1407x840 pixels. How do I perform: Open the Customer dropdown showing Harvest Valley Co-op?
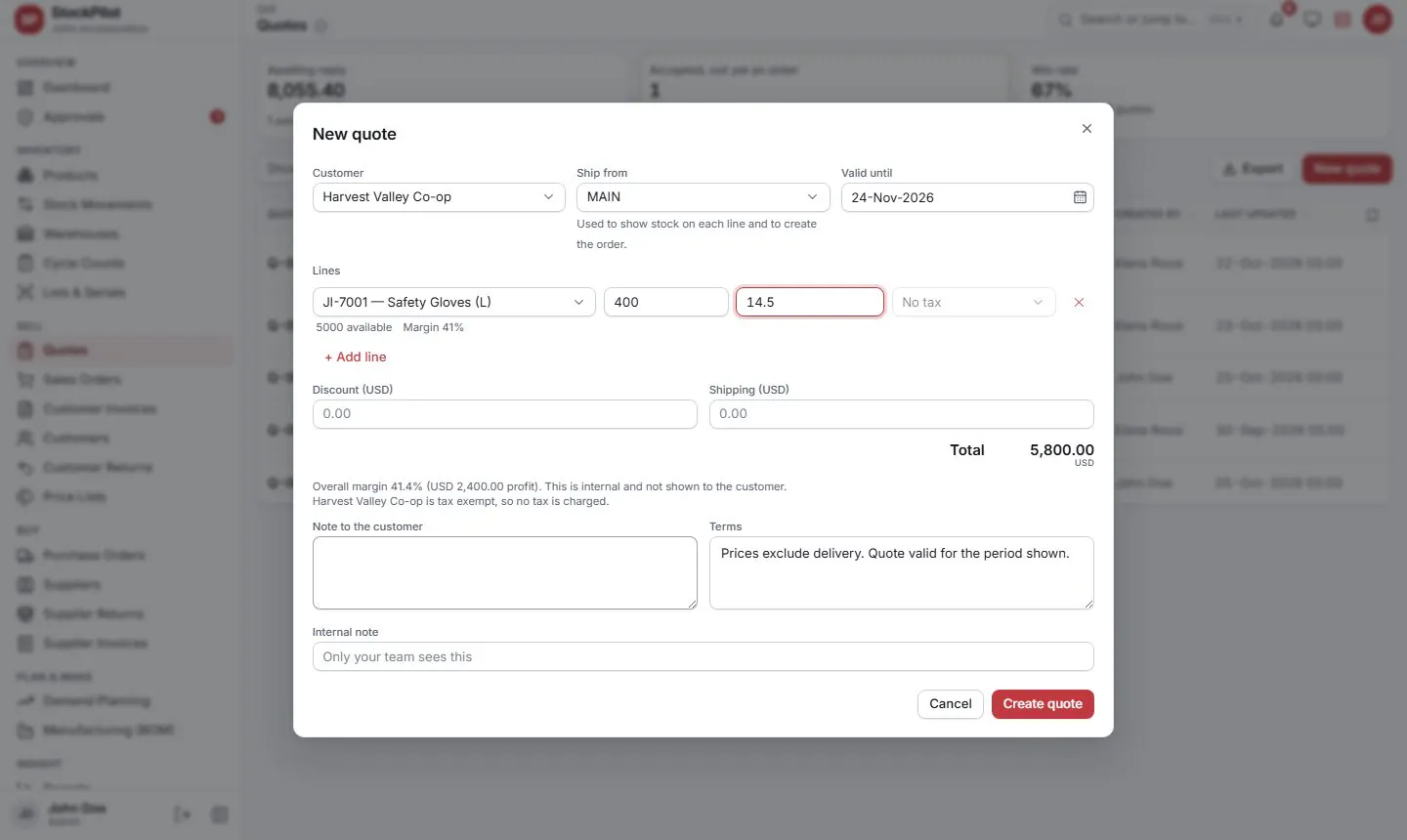tap(439, 197)
